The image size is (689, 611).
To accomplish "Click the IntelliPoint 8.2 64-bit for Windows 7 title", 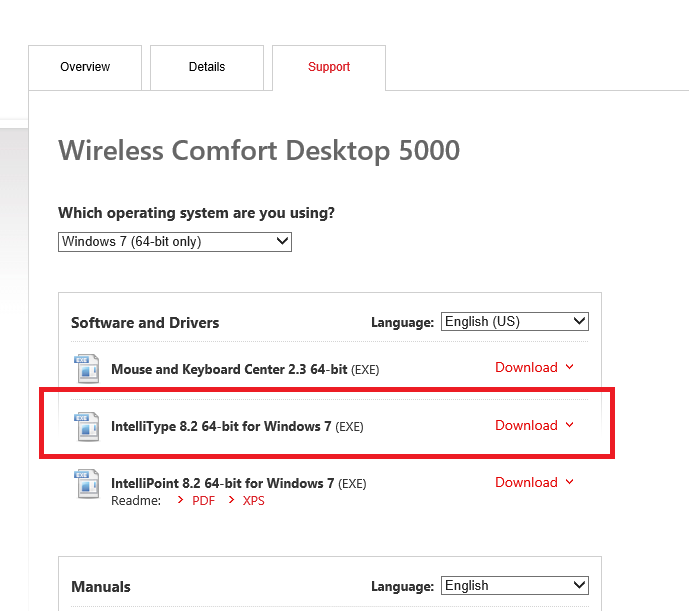I will point(222,484).
